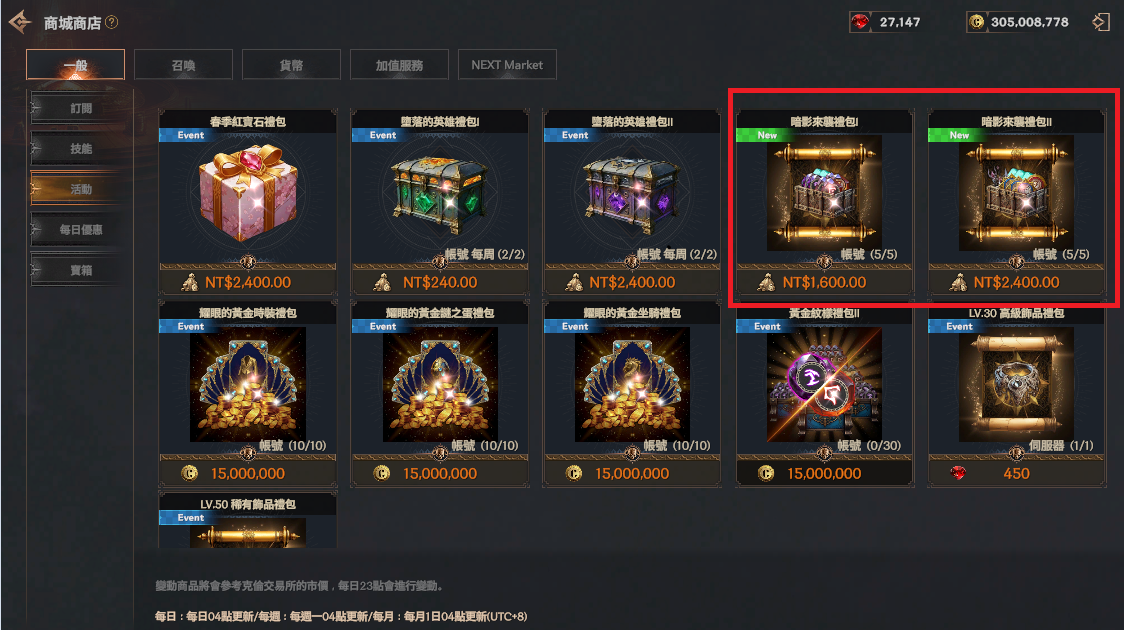
Task: Click the back arrow icon beside 商城商店
Action: pyautogui.click(x=20, y=22)
